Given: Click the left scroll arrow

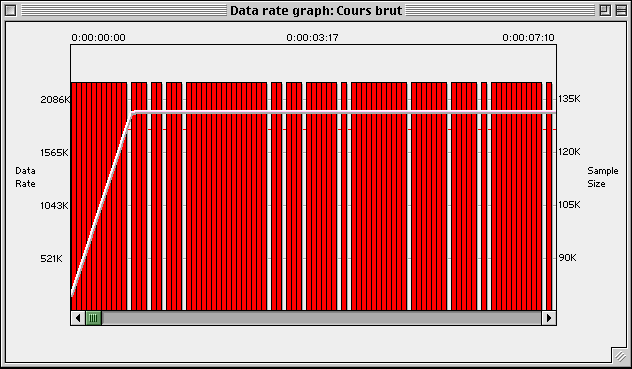Looking at the screenshot, I should coord(78,318).
